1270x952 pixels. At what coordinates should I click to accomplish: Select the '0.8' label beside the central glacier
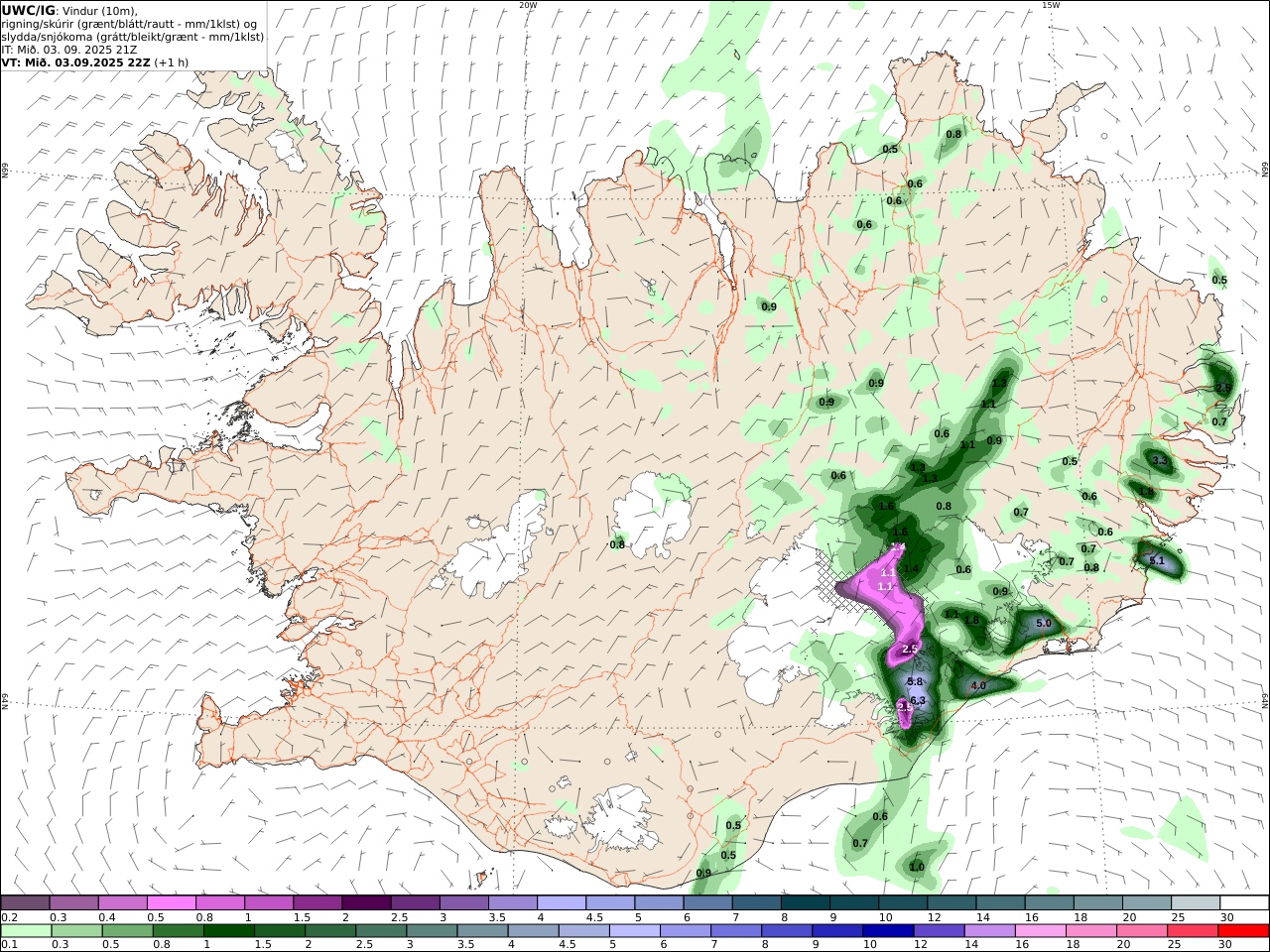[x=617, y=544]
